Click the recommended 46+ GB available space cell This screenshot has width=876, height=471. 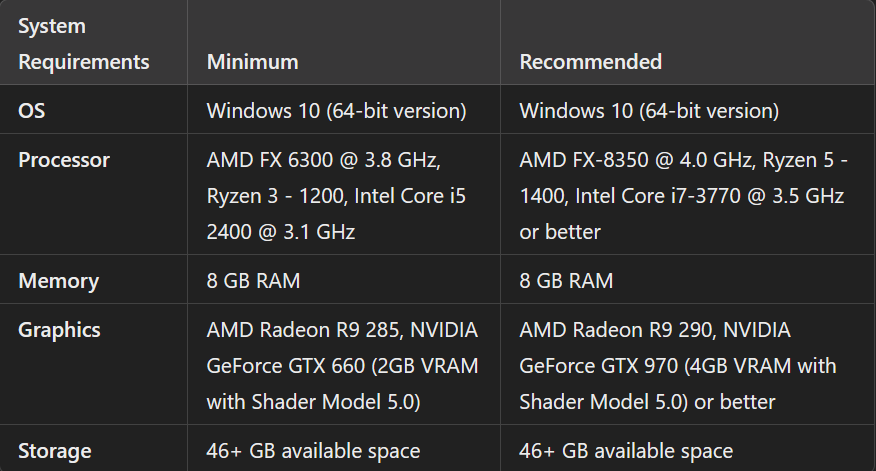(x=626, y=451)
